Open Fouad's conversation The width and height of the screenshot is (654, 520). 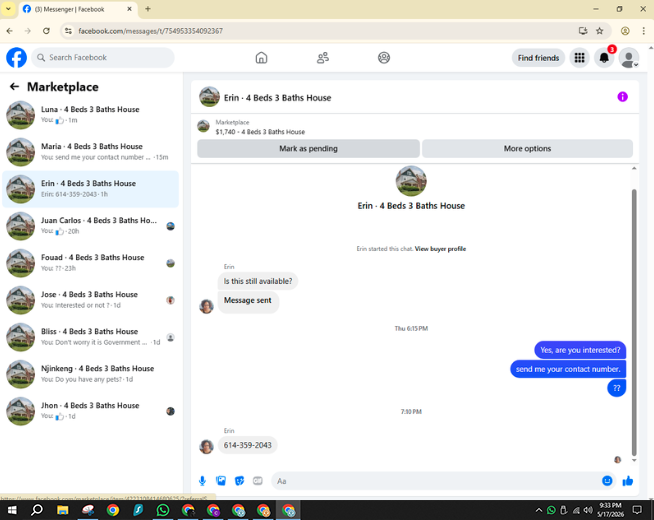tap(91, 263)
